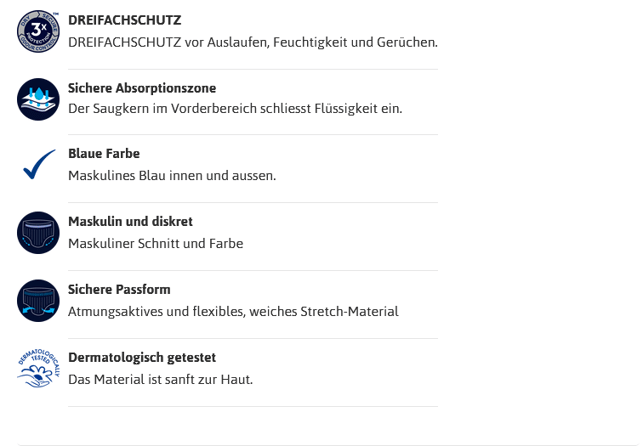Image resolution: width=643 pixels, height=446 pixels.
Task: Click the Auslaufen, Feuchtigkeit und Gerüchen description
Action: pyautogui.click(x=253, y=42)
